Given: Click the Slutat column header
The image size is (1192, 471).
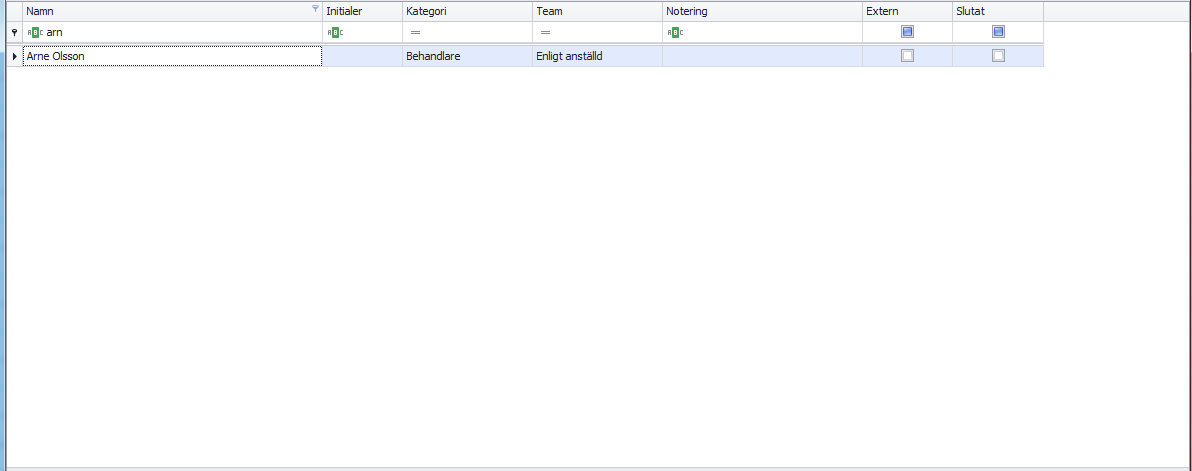Looking at the screenshot, I should point(996,11).
